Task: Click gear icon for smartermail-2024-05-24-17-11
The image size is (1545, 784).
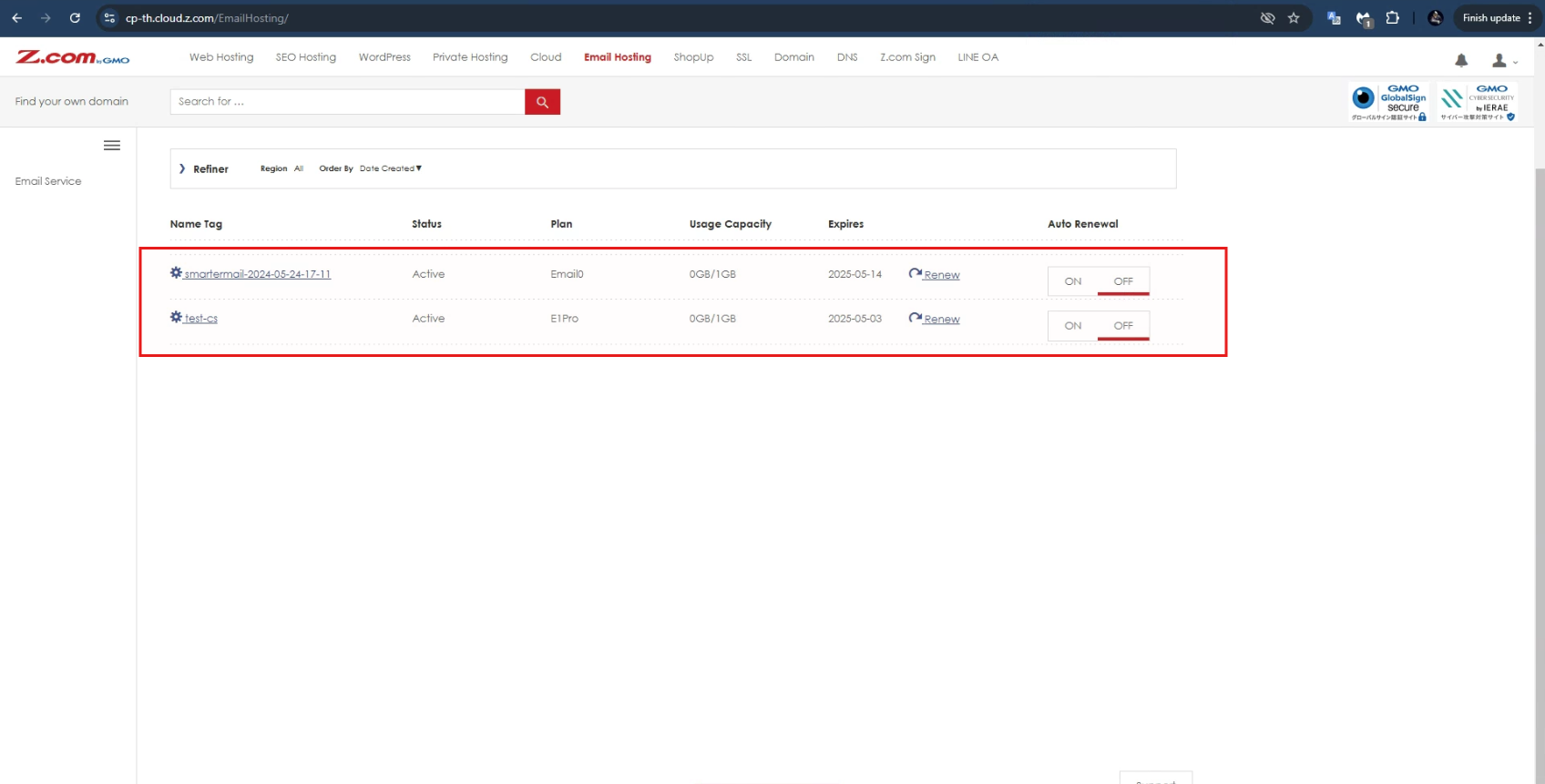Action: point(176,272)
